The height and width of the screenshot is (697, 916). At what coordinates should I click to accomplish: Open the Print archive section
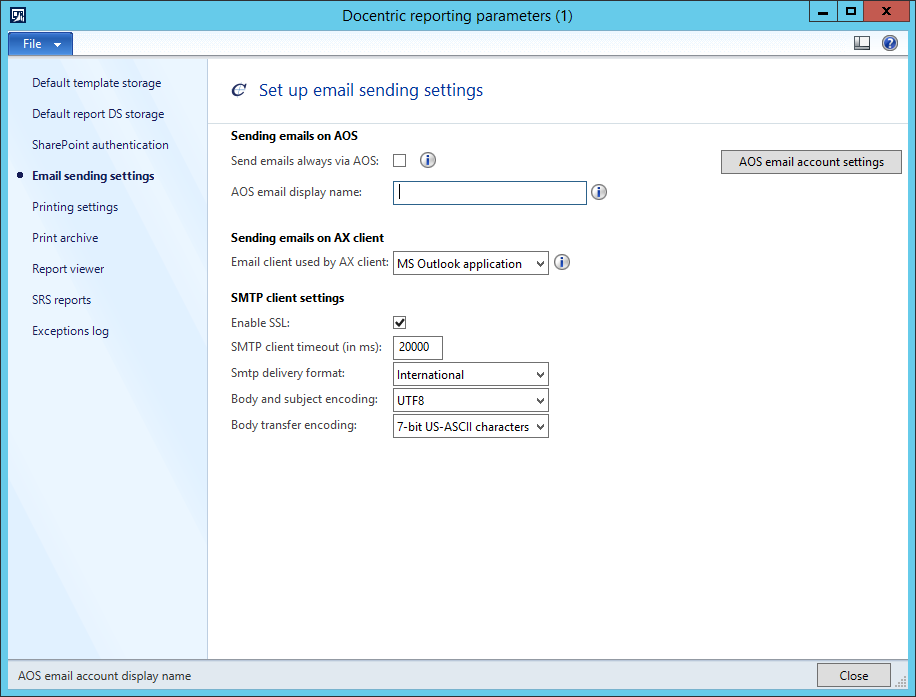[x=65, y=238]
